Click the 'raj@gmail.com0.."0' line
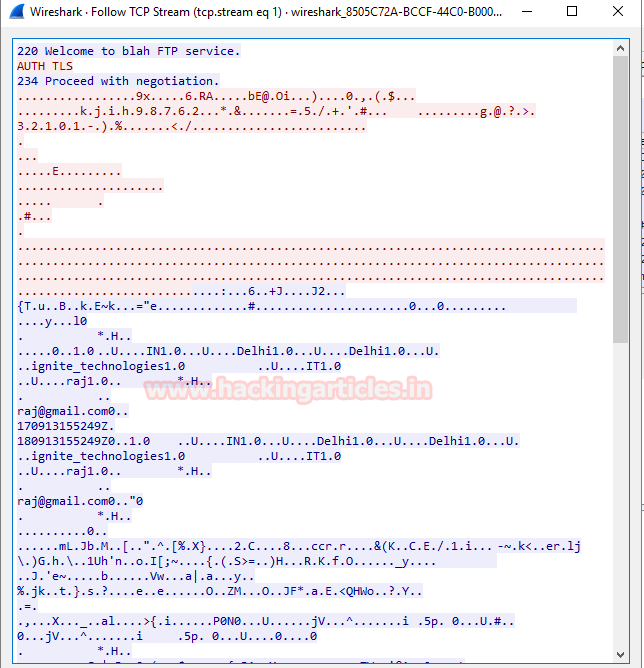Viewport: 644px width, 668px height. pos(80,501)
